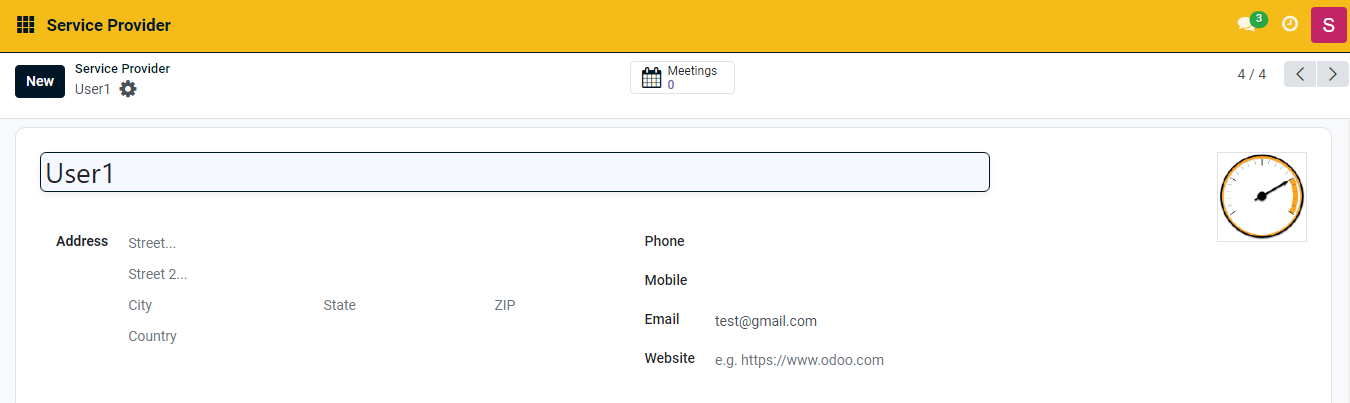Image resolution: width=1350 pixels, height=403 pixels.
Task: Go to the previous record arrow
Action: [x=1300, y=75]
